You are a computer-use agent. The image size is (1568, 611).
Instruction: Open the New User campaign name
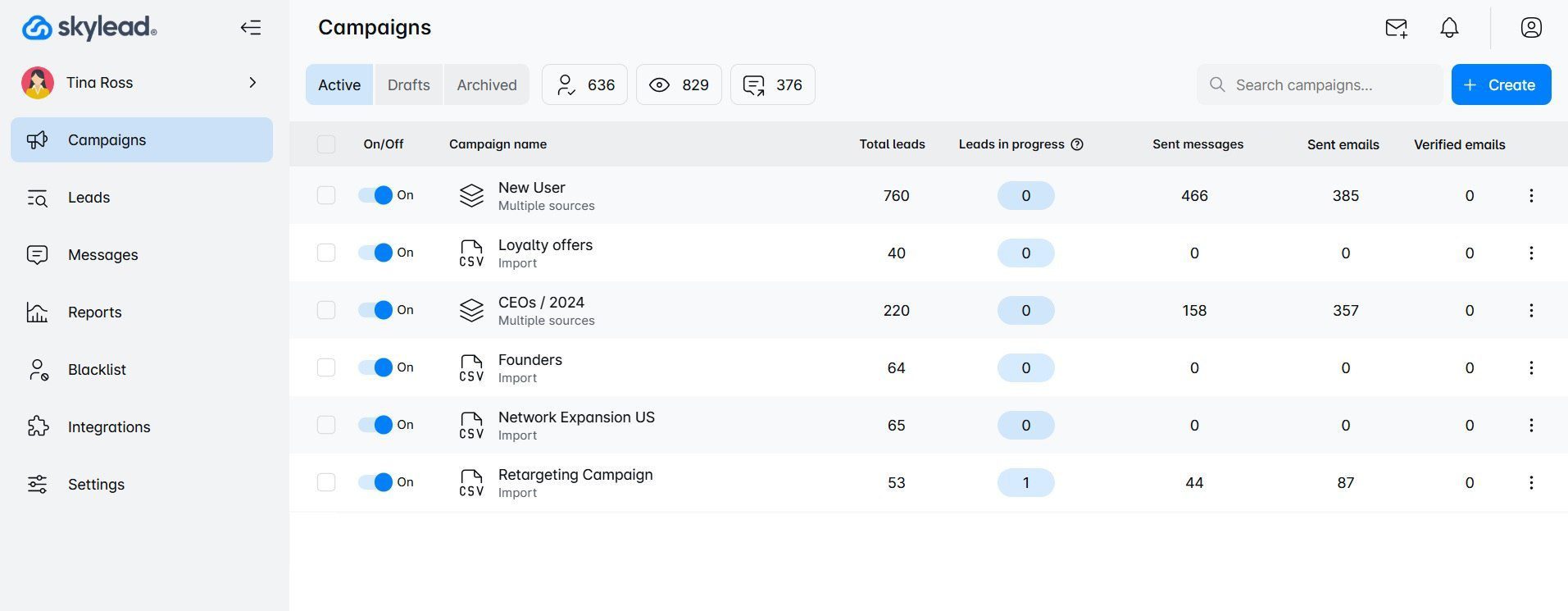[531, 188]
